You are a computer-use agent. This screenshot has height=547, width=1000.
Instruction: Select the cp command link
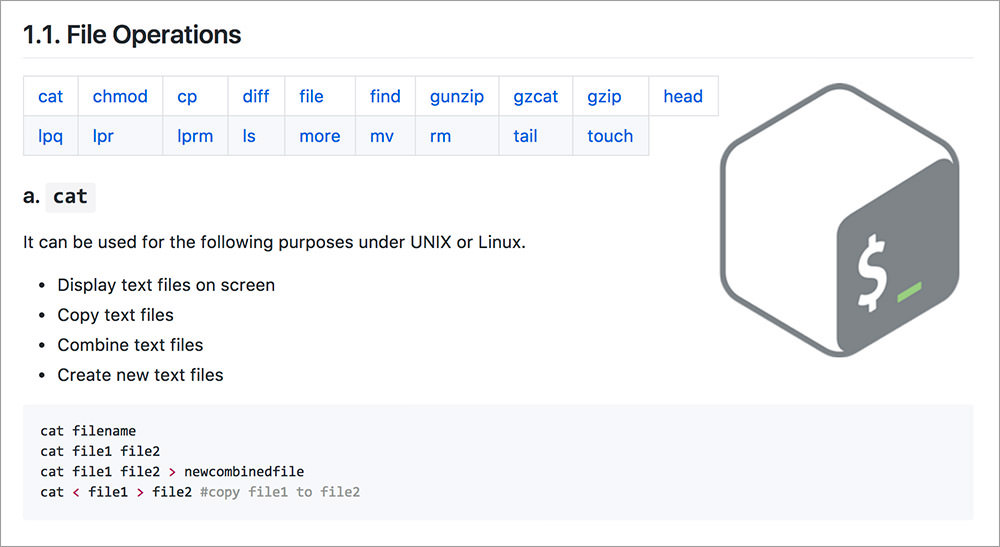[187, 97]
